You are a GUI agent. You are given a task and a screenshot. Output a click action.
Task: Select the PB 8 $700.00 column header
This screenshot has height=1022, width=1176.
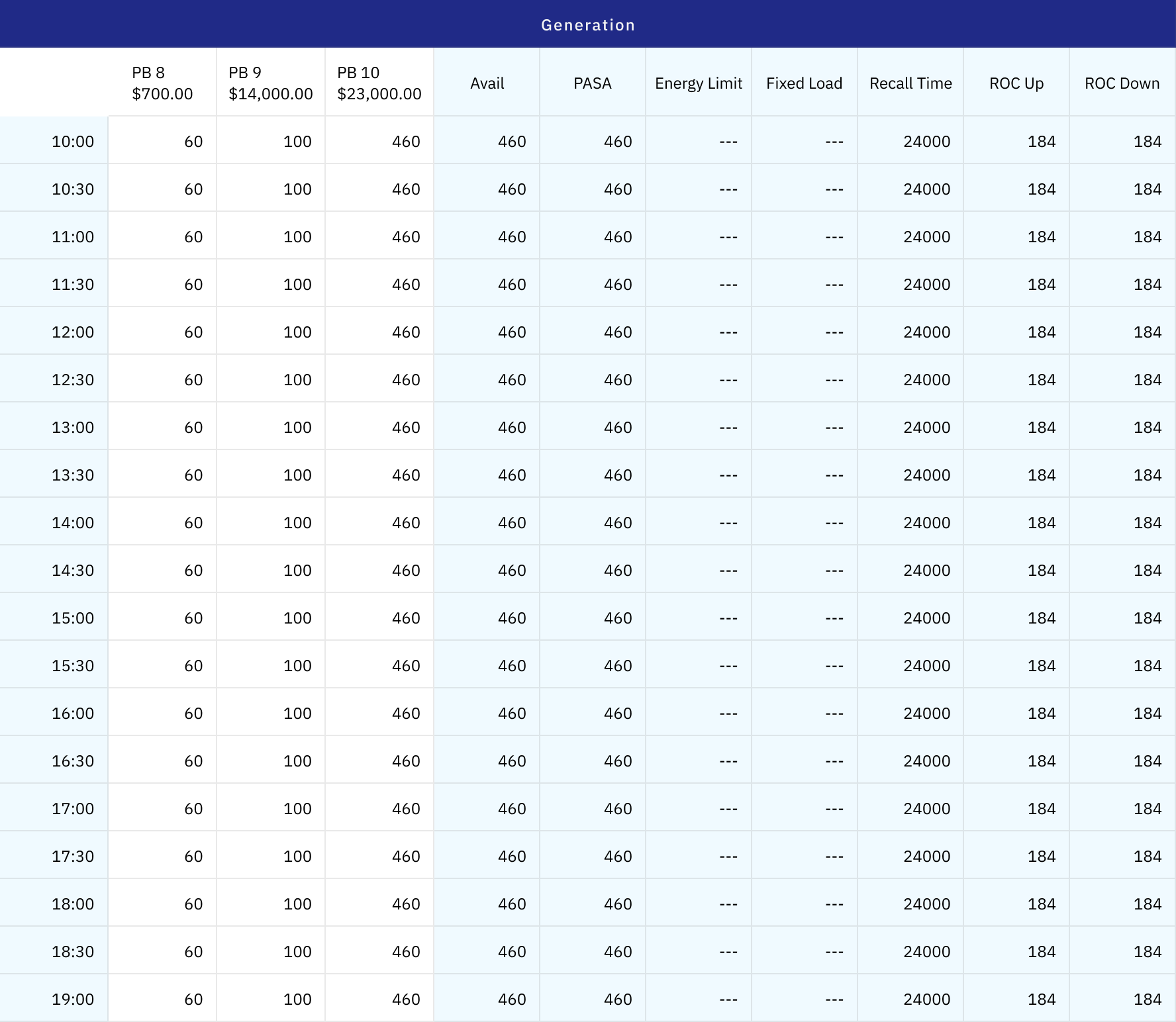[162, 83]
